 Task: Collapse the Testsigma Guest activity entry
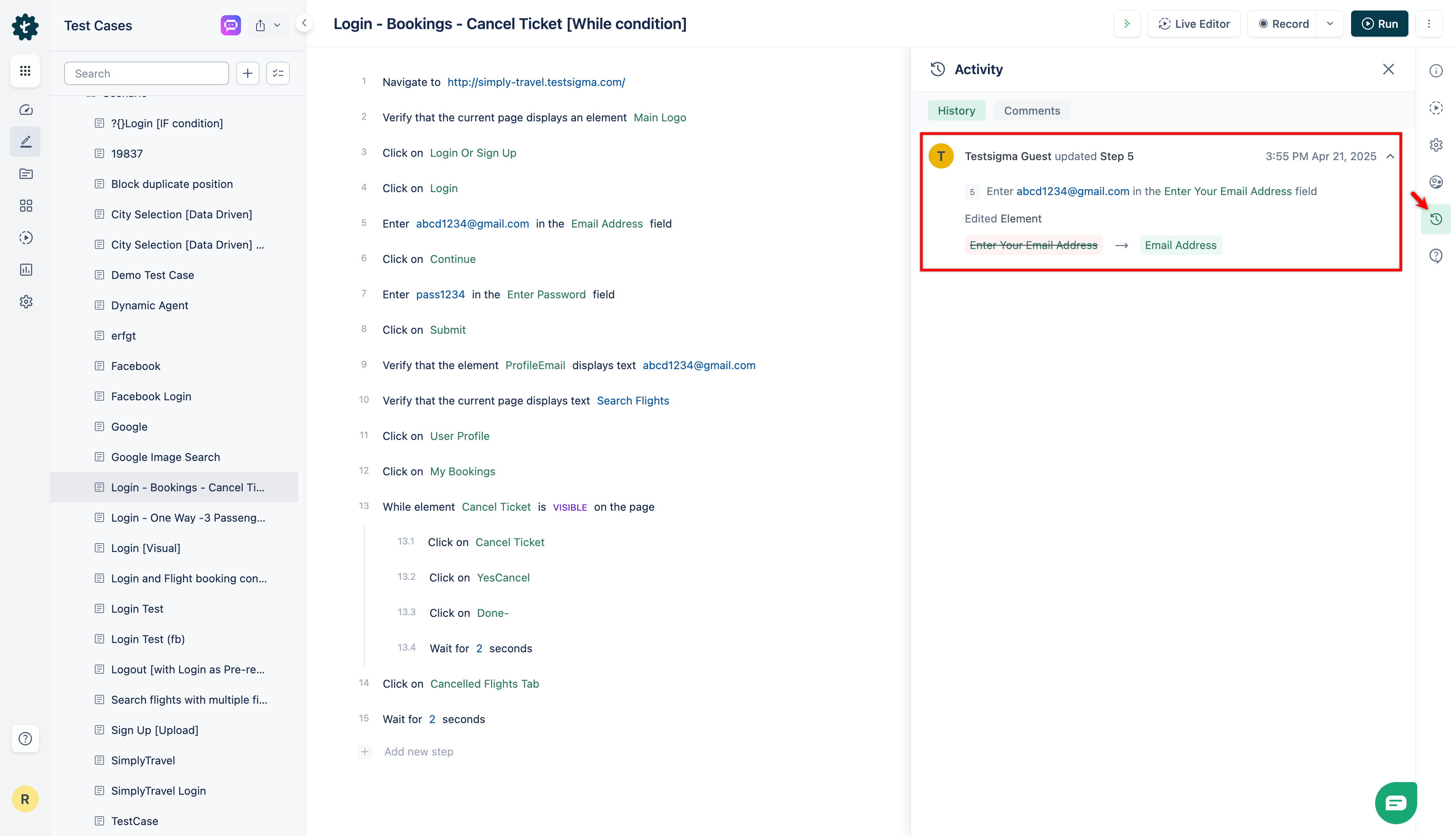pyautogui.click(x=1389, y=155)
